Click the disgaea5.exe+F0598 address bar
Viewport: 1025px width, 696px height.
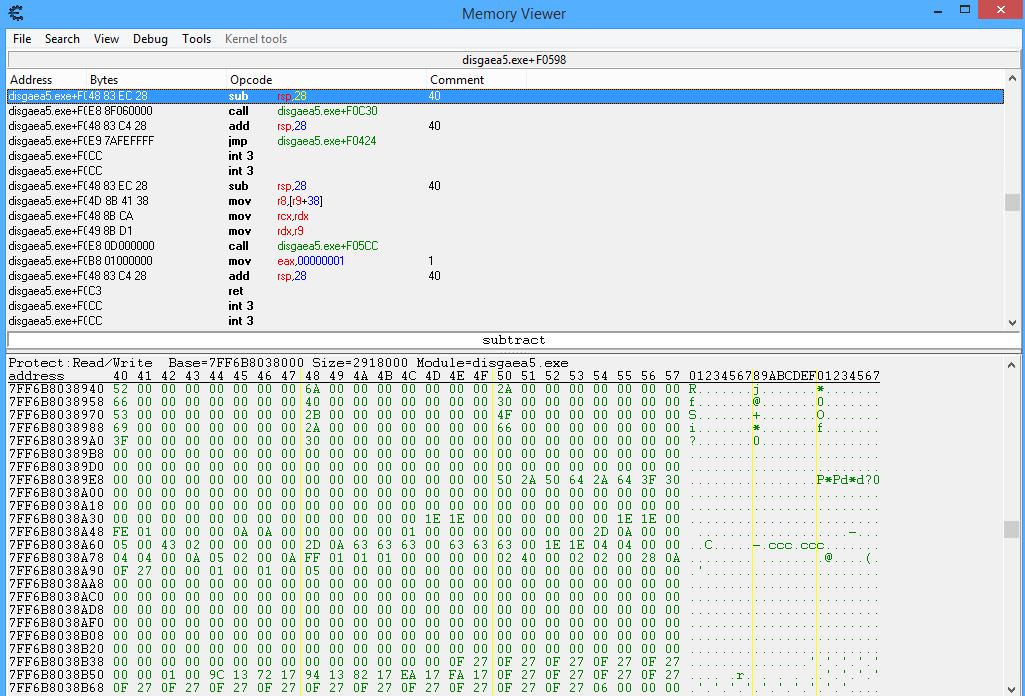pos(513,60)
